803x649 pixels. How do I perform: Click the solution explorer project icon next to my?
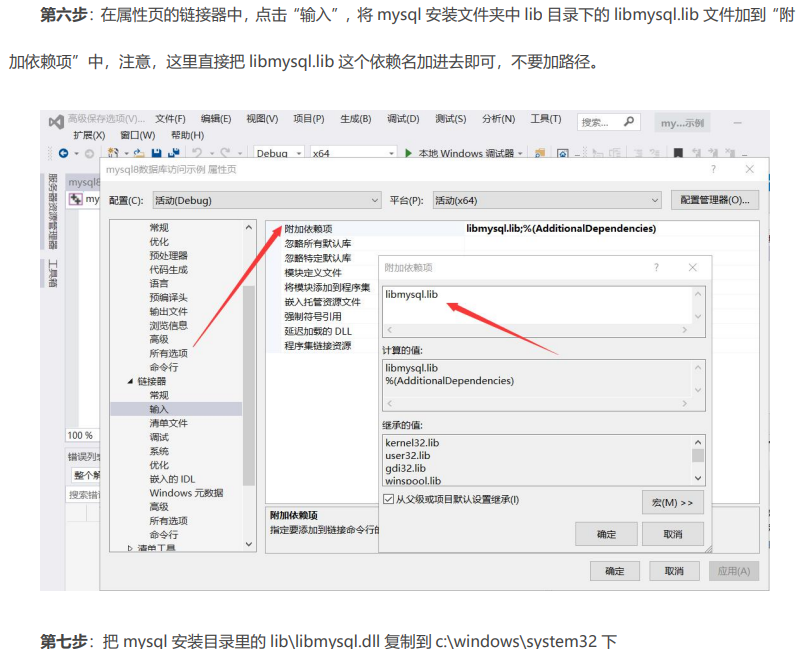(x=76, y=199)
